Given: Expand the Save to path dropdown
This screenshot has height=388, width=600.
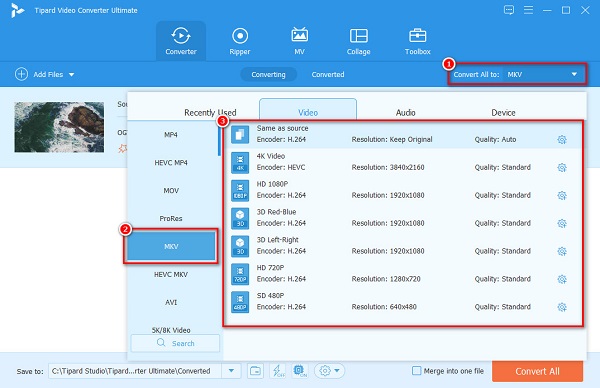Looking at the screenshot, I should [x=232, y=371].
